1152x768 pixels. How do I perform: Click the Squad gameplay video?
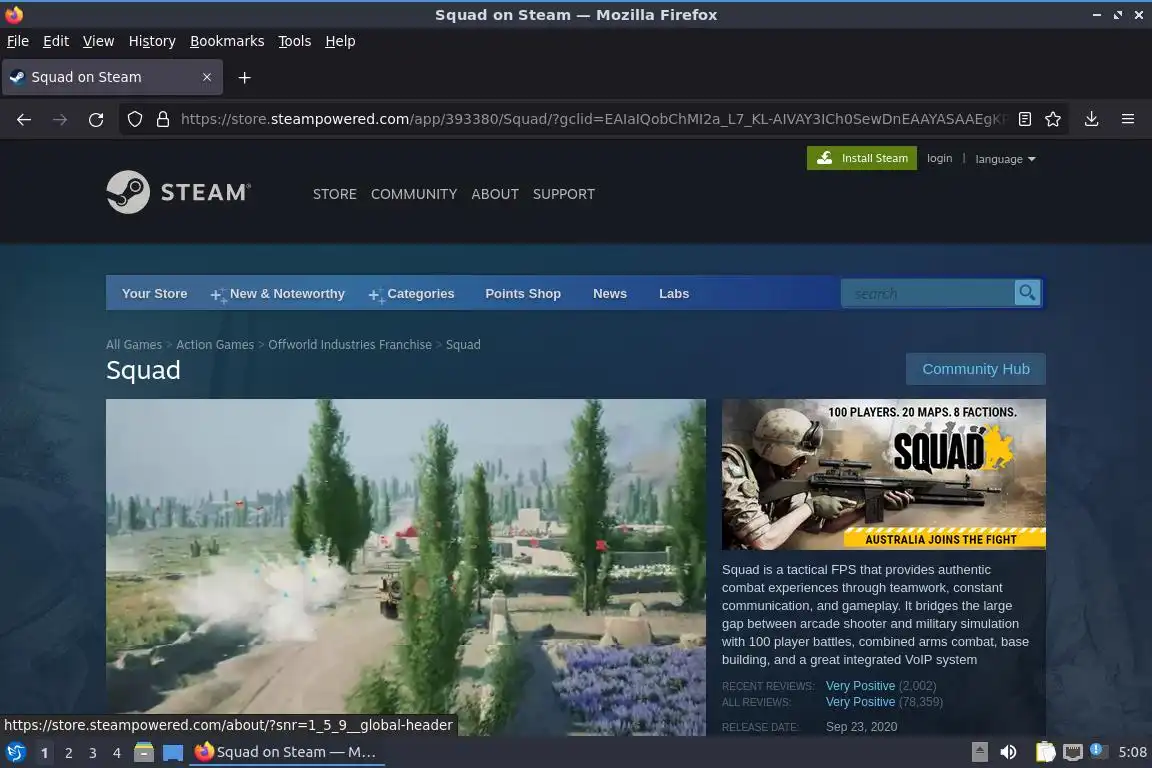tap(406, 567)
